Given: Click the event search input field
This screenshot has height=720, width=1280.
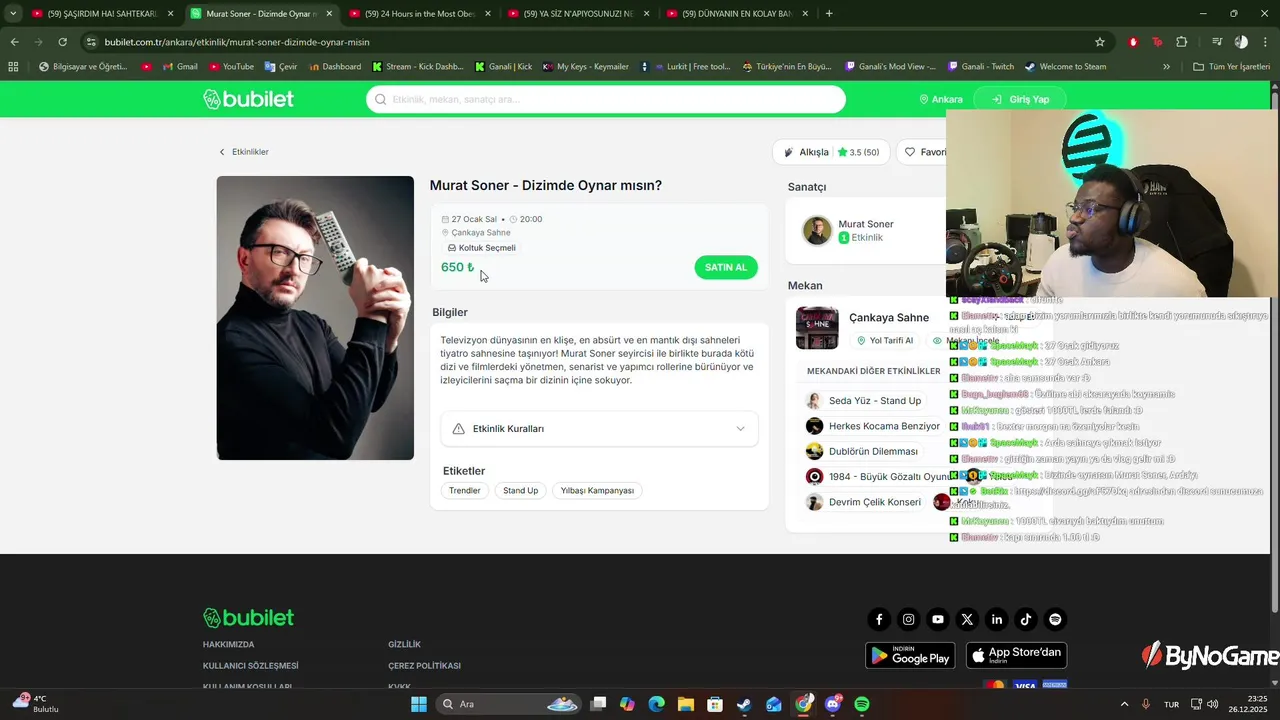Looking at the screenshot, I should (606, 100).
